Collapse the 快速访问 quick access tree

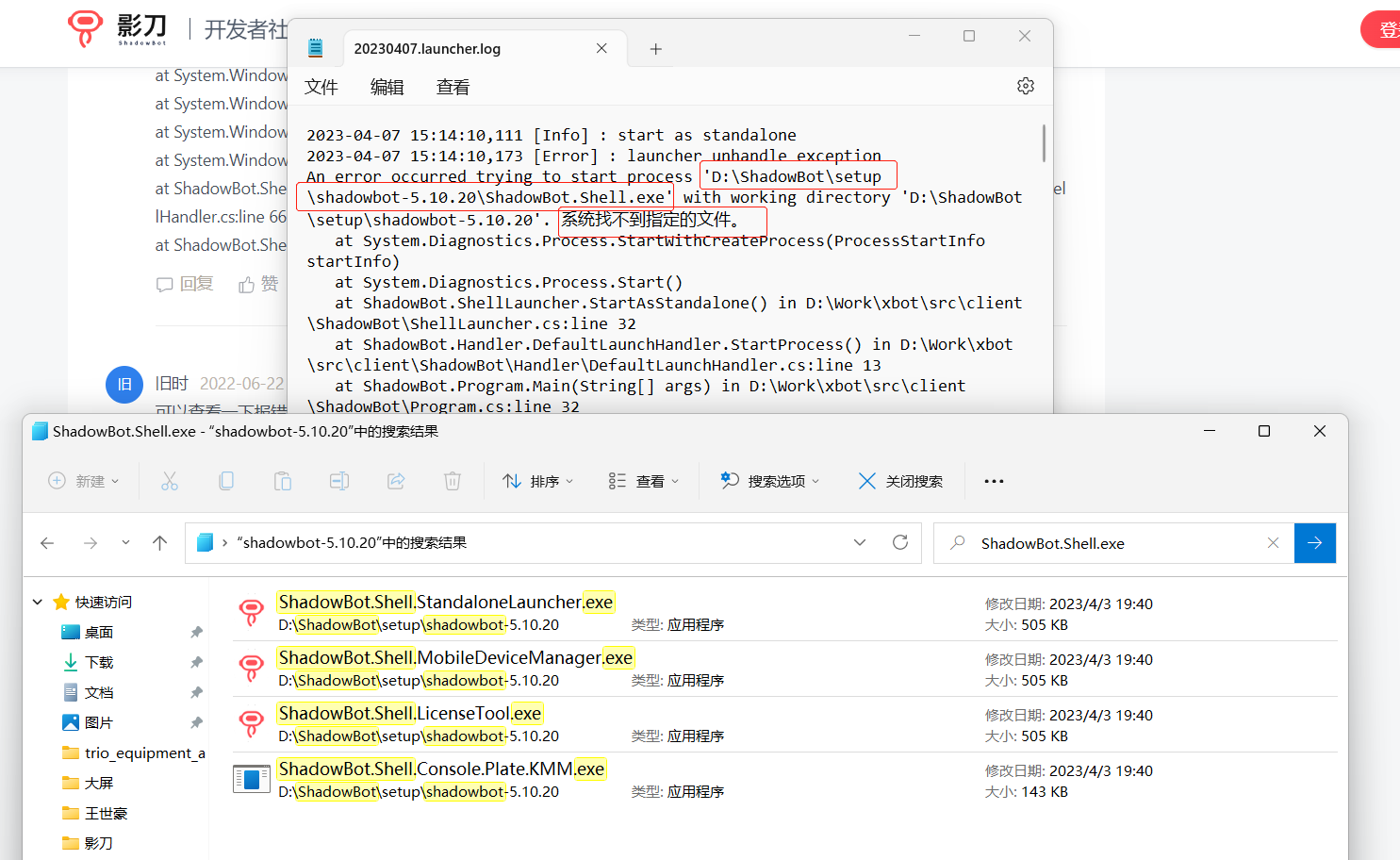click(38, 602)
